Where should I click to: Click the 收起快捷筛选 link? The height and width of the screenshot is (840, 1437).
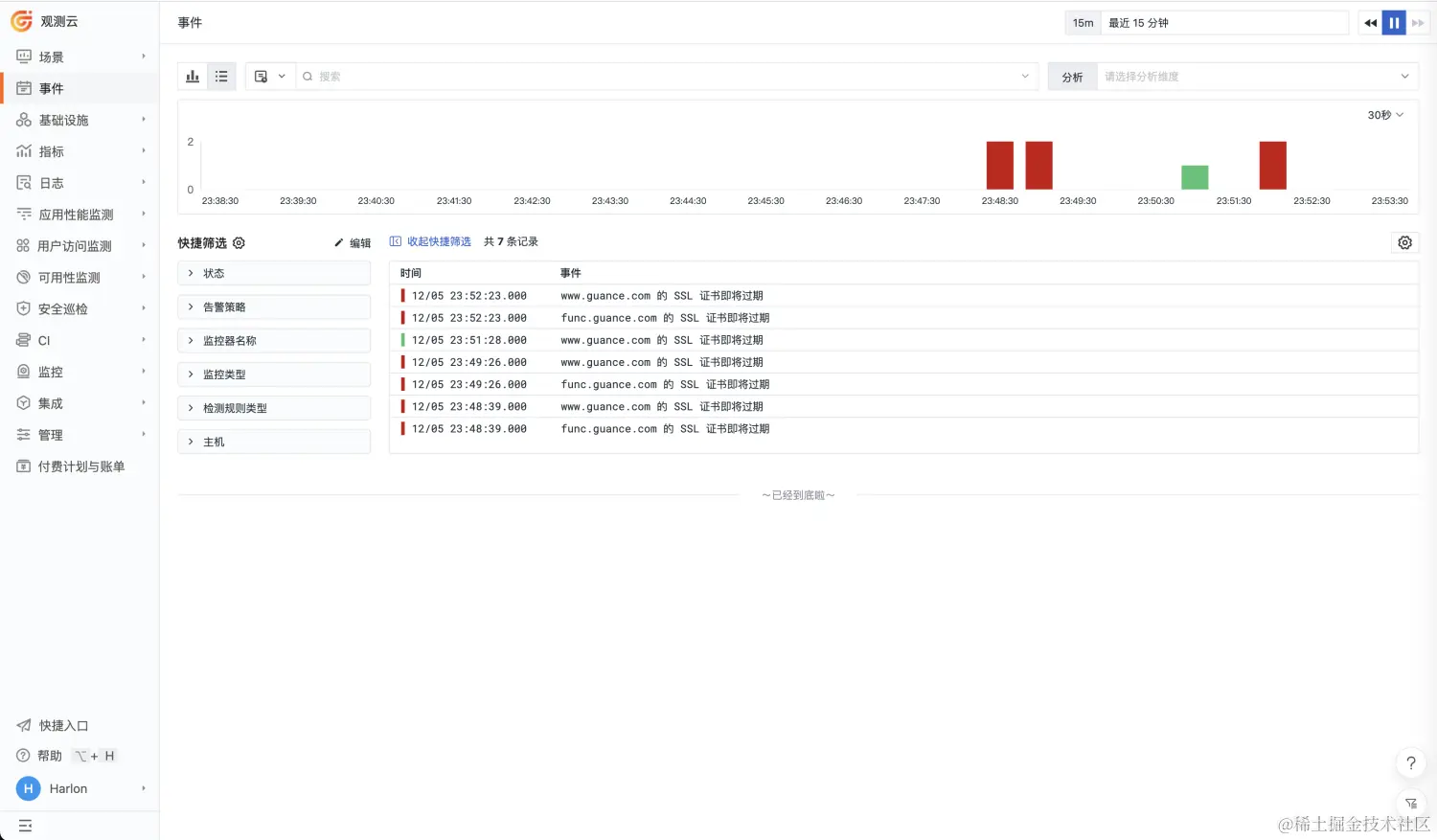tap(430, 241)
